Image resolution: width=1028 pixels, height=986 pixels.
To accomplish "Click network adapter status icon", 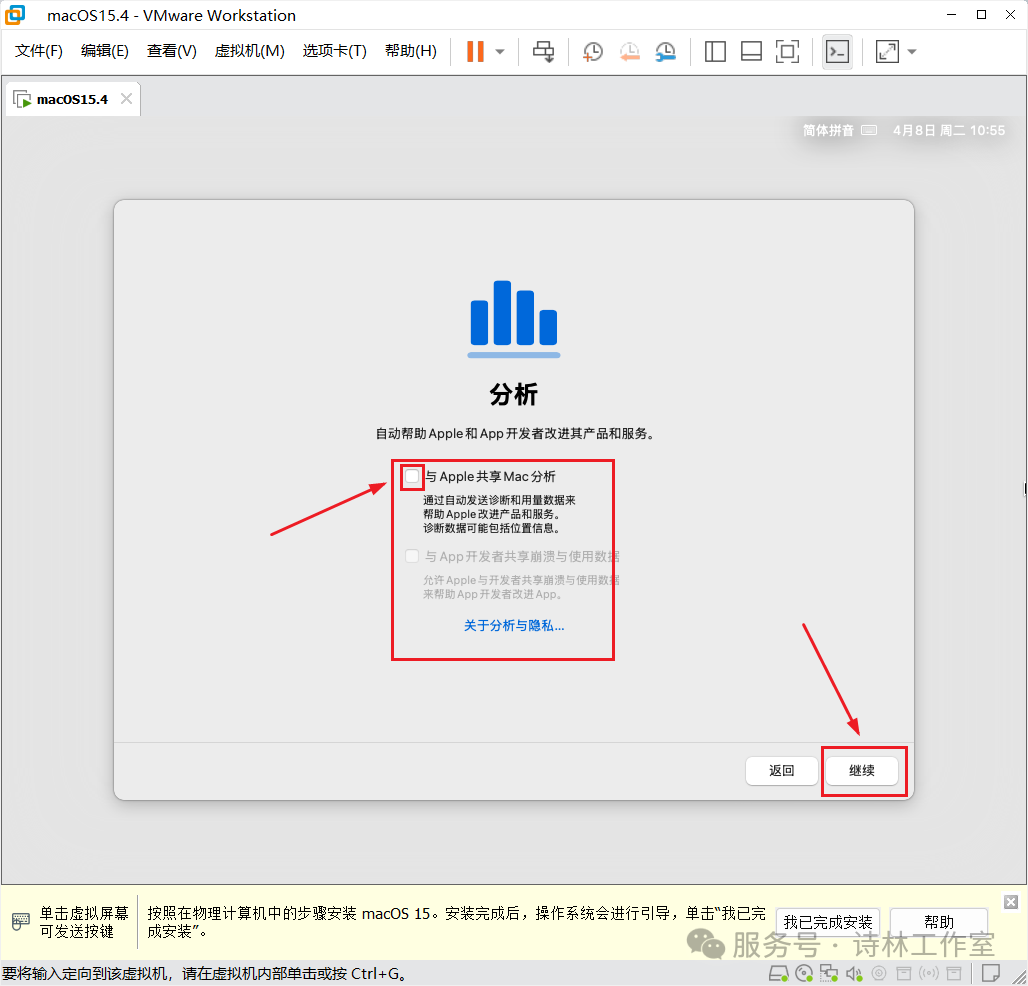I will [x=829, y=974].
